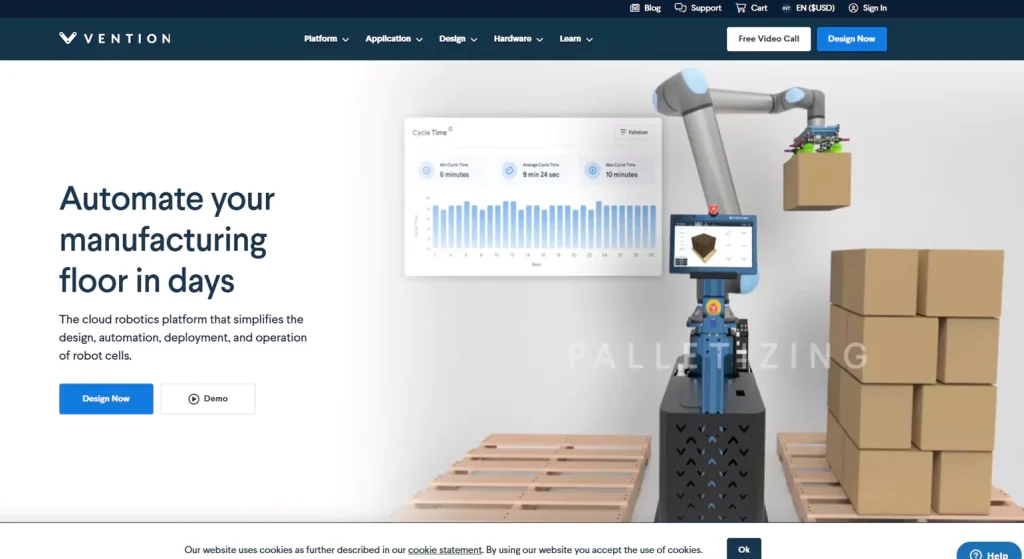This screenshot has width=1024, height=559.
Task: Click the Vention logo
Action: point(115,39)
